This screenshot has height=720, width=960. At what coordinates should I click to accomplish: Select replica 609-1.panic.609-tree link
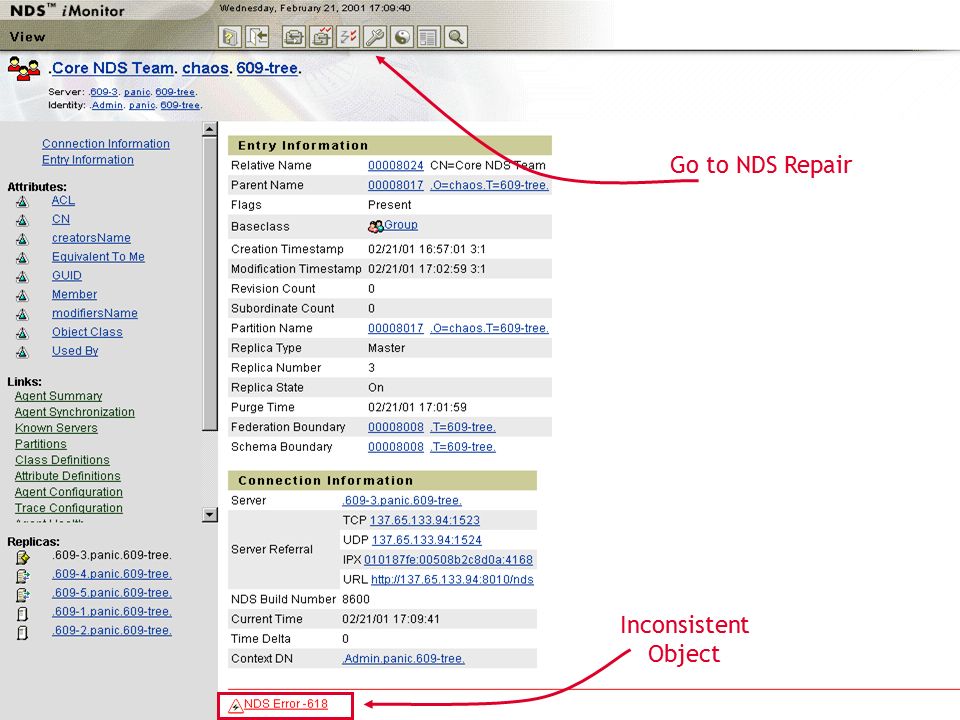coord(111,611)
